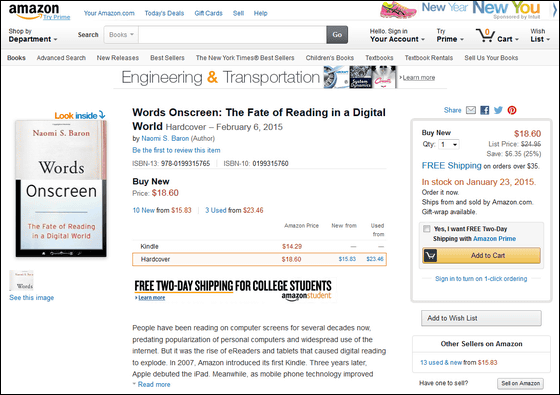
Task: Open Naomi S. Baron author link
Action: (x=165, y=139)
